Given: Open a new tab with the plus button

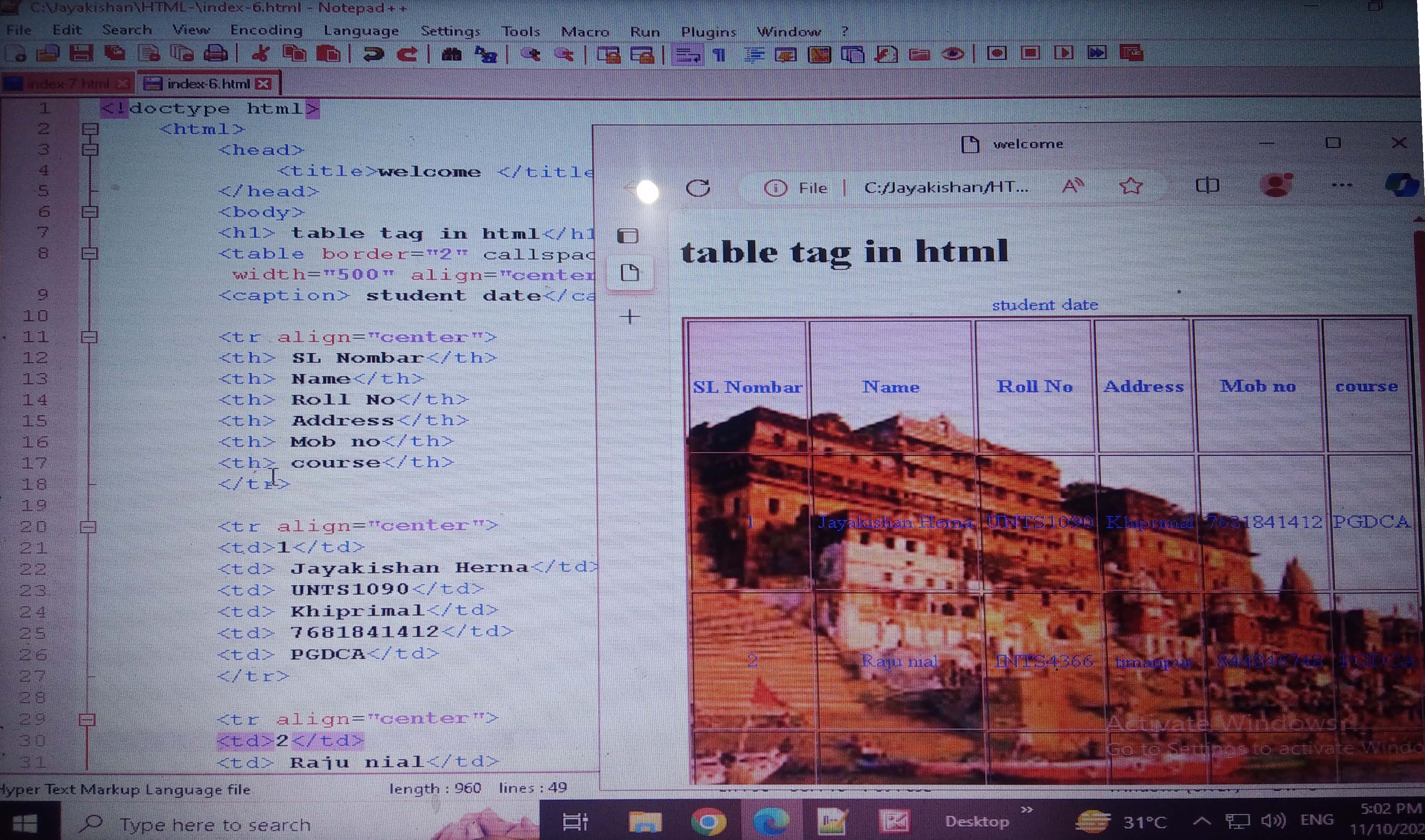Looking at the screenshot, I should (629, 316).
